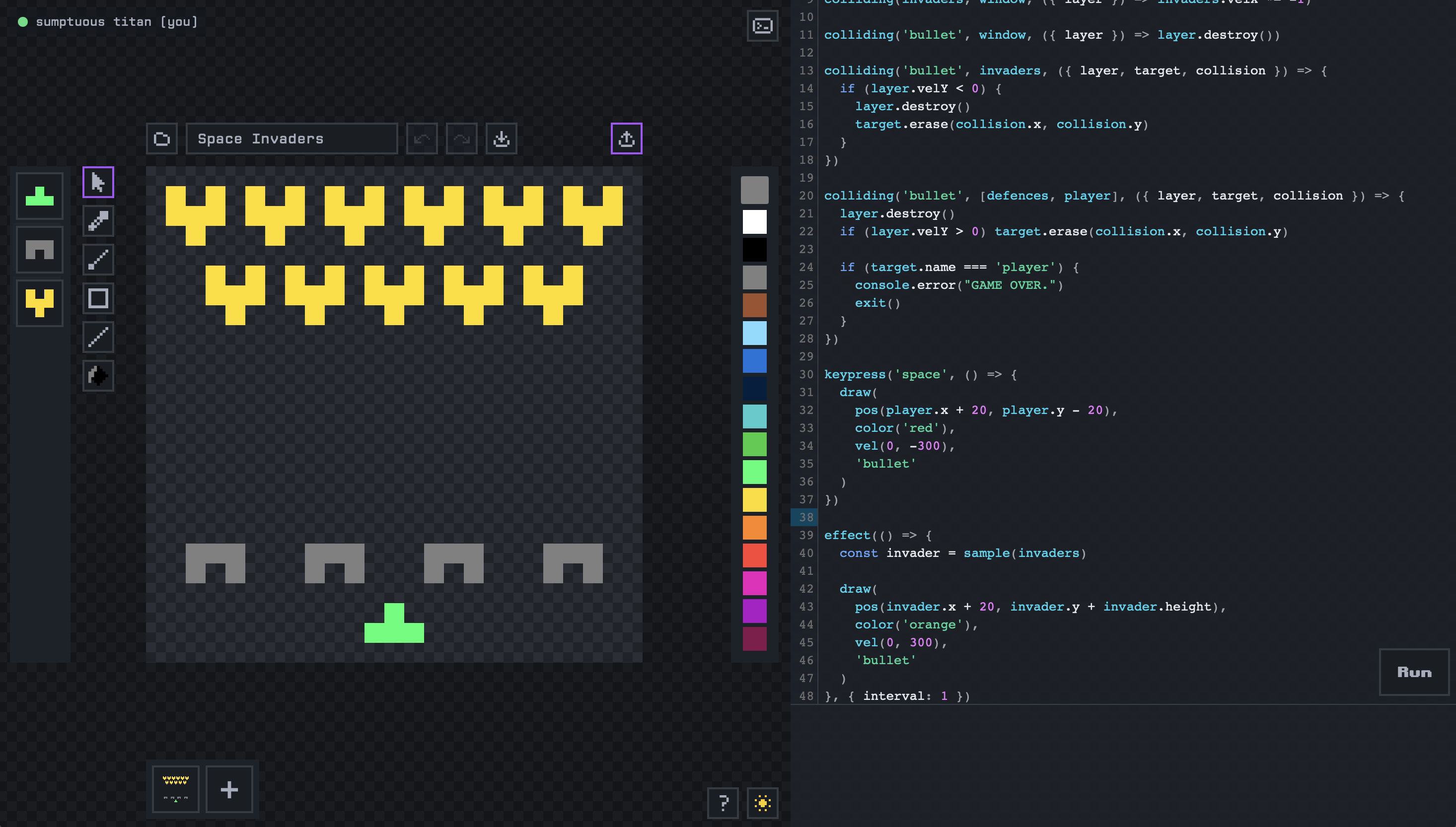Pick the orange color swatch
Viewport: 1456px width, 827px height.
[x=754, y=528]
